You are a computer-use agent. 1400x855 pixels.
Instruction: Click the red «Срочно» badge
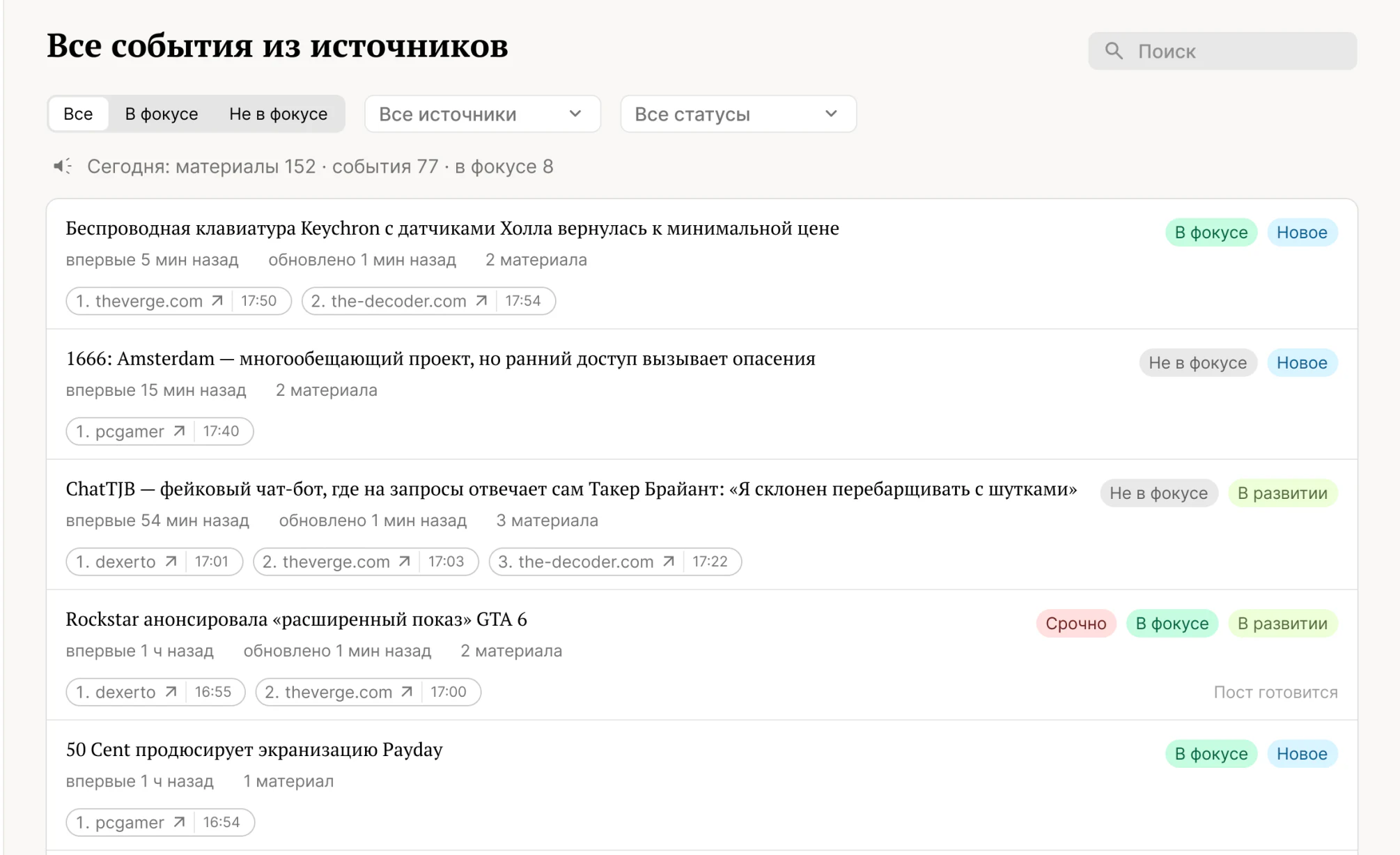click(x=1075, y=623)
